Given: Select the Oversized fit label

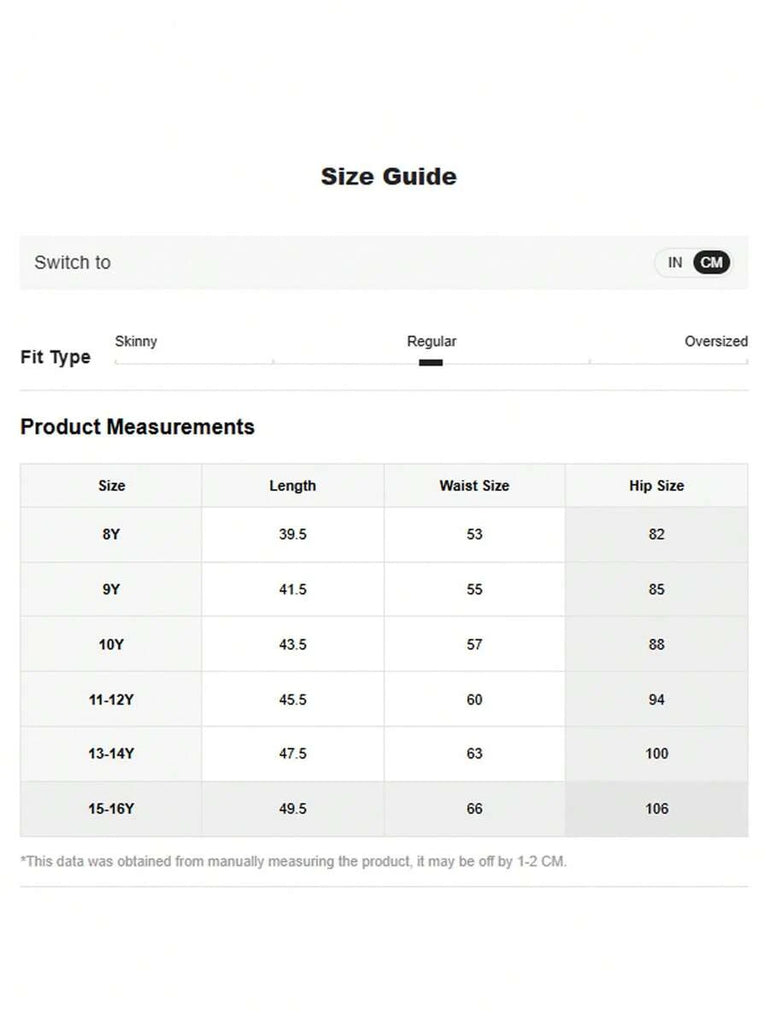Looking at the screenshot, I should [716, 341].
